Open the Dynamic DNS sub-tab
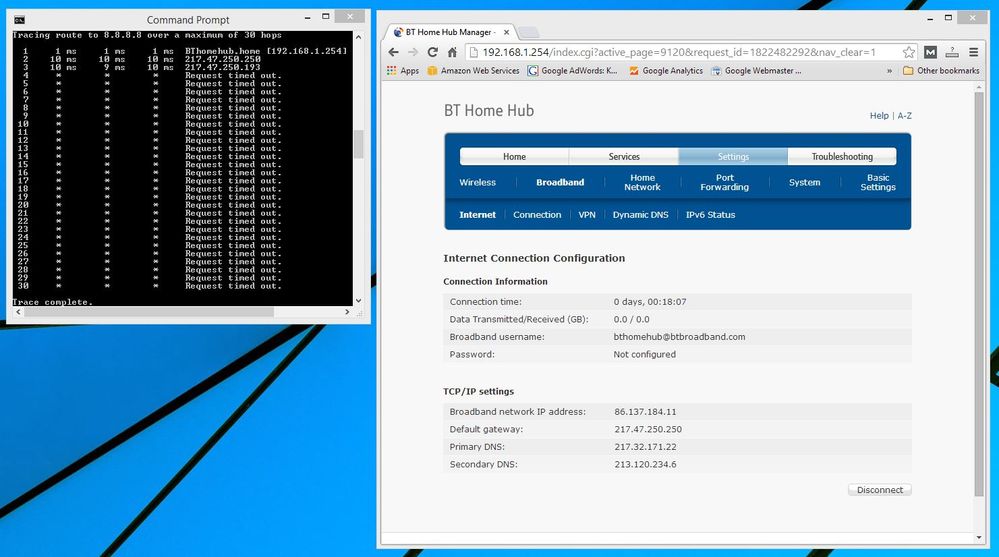The image size is (999, 557). pyautogui.click(x=640, y=215)
